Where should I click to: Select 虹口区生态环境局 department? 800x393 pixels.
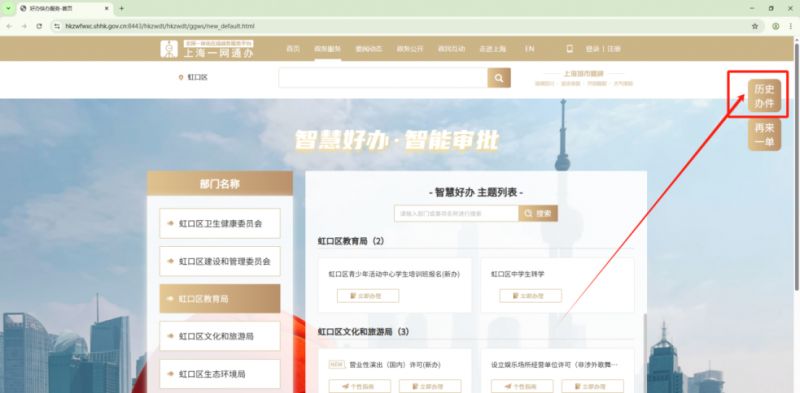coord(220,374)
